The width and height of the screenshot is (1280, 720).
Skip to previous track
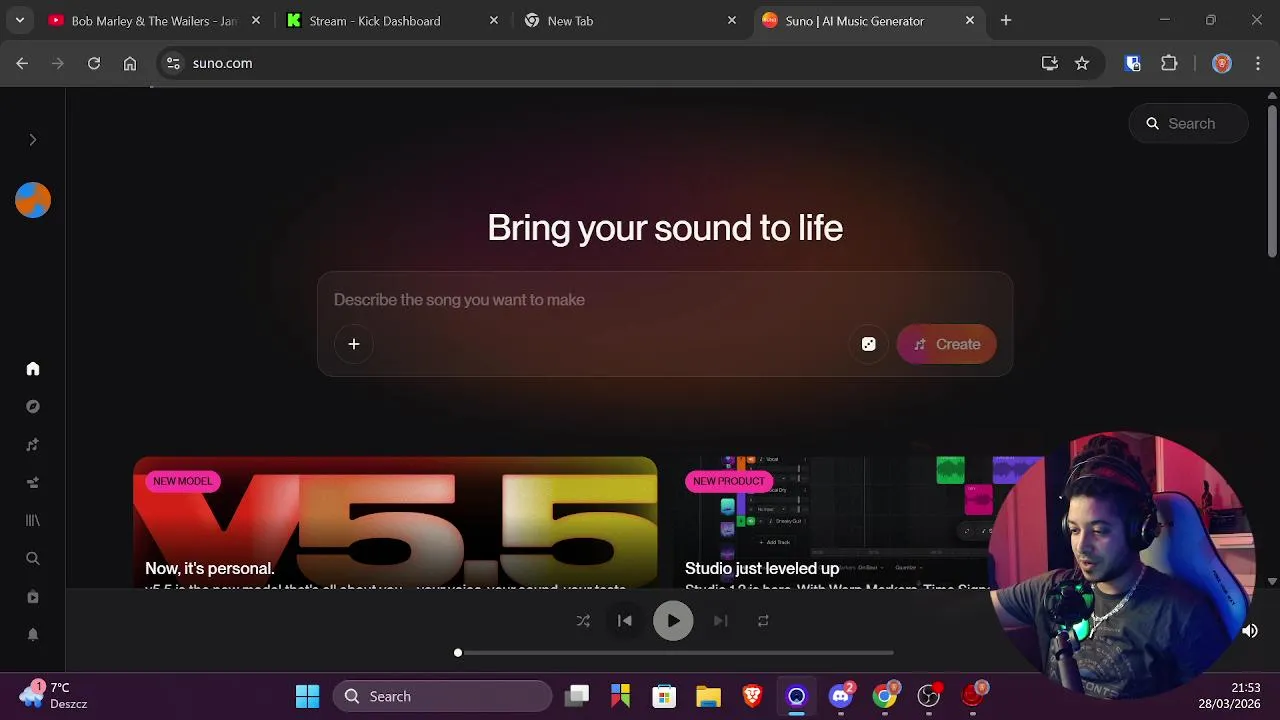(x=625, y=621)
